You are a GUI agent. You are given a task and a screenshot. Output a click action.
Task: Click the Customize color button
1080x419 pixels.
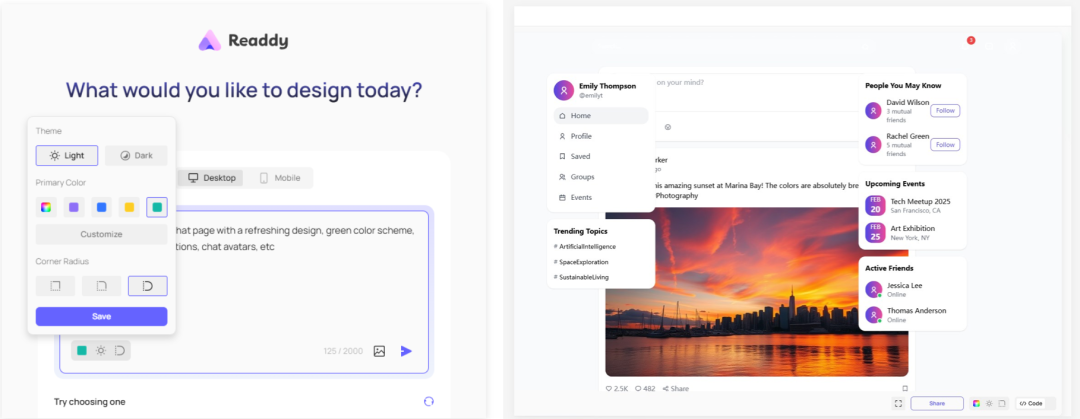(x=101, y=234)
